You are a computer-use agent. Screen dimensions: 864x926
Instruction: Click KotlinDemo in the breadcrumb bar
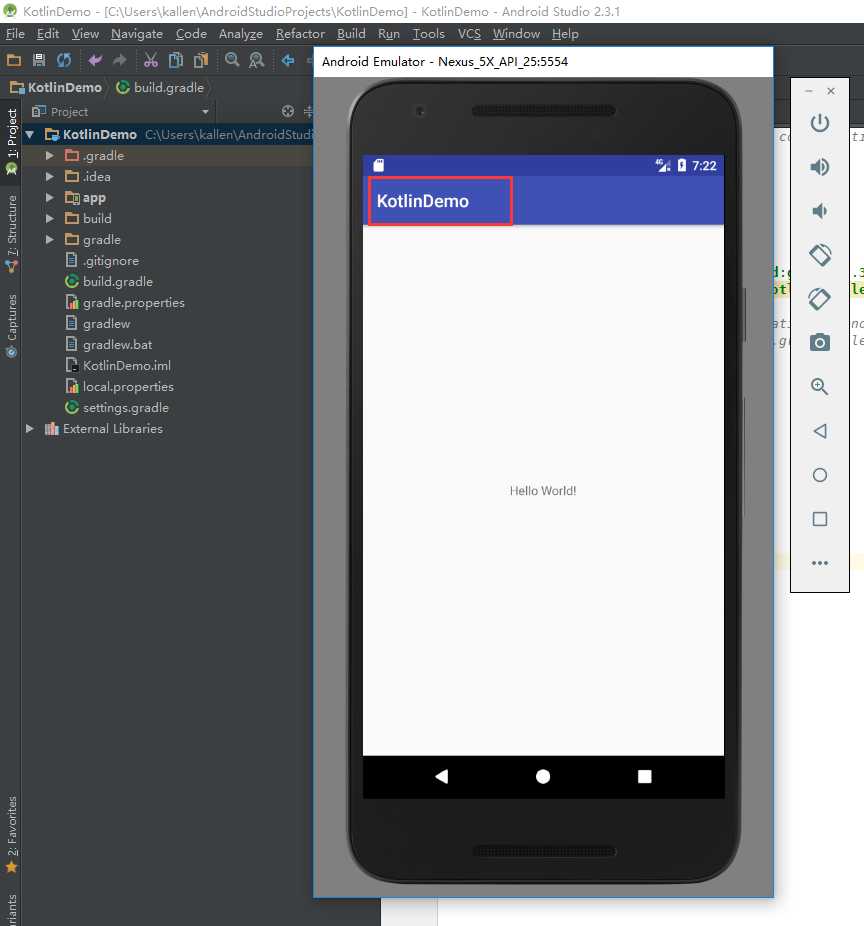coord(57,87)
